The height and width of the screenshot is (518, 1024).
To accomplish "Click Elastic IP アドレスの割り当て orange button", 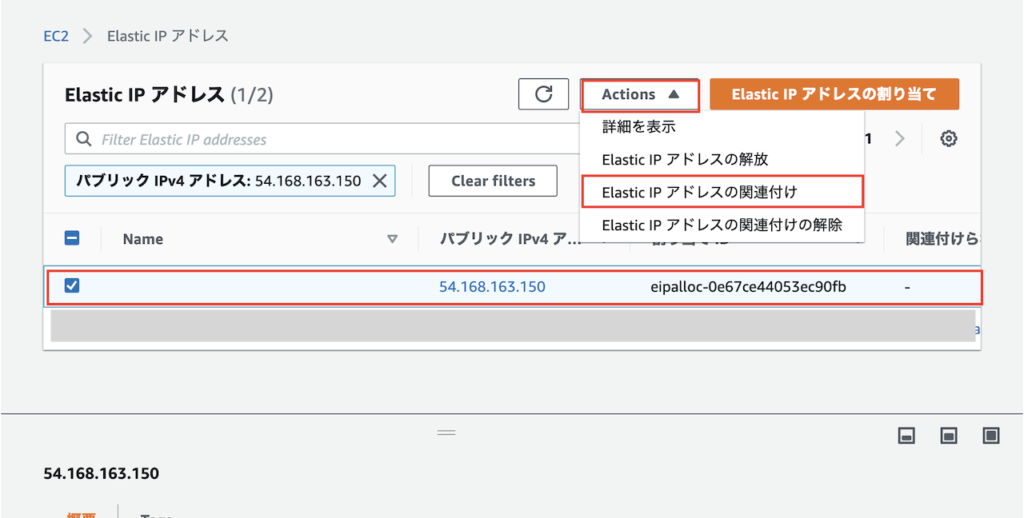I will point(834,94).
